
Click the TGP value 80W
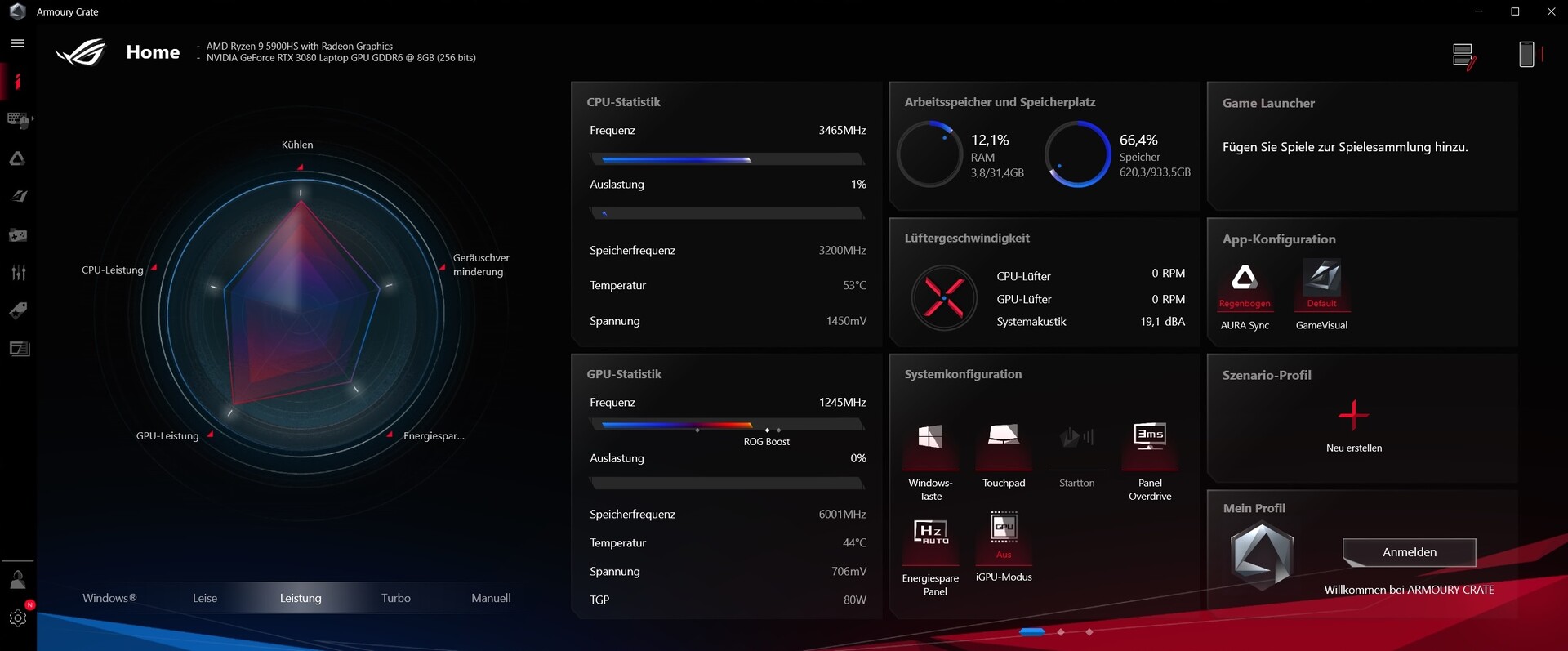click(x=855, y=600)
